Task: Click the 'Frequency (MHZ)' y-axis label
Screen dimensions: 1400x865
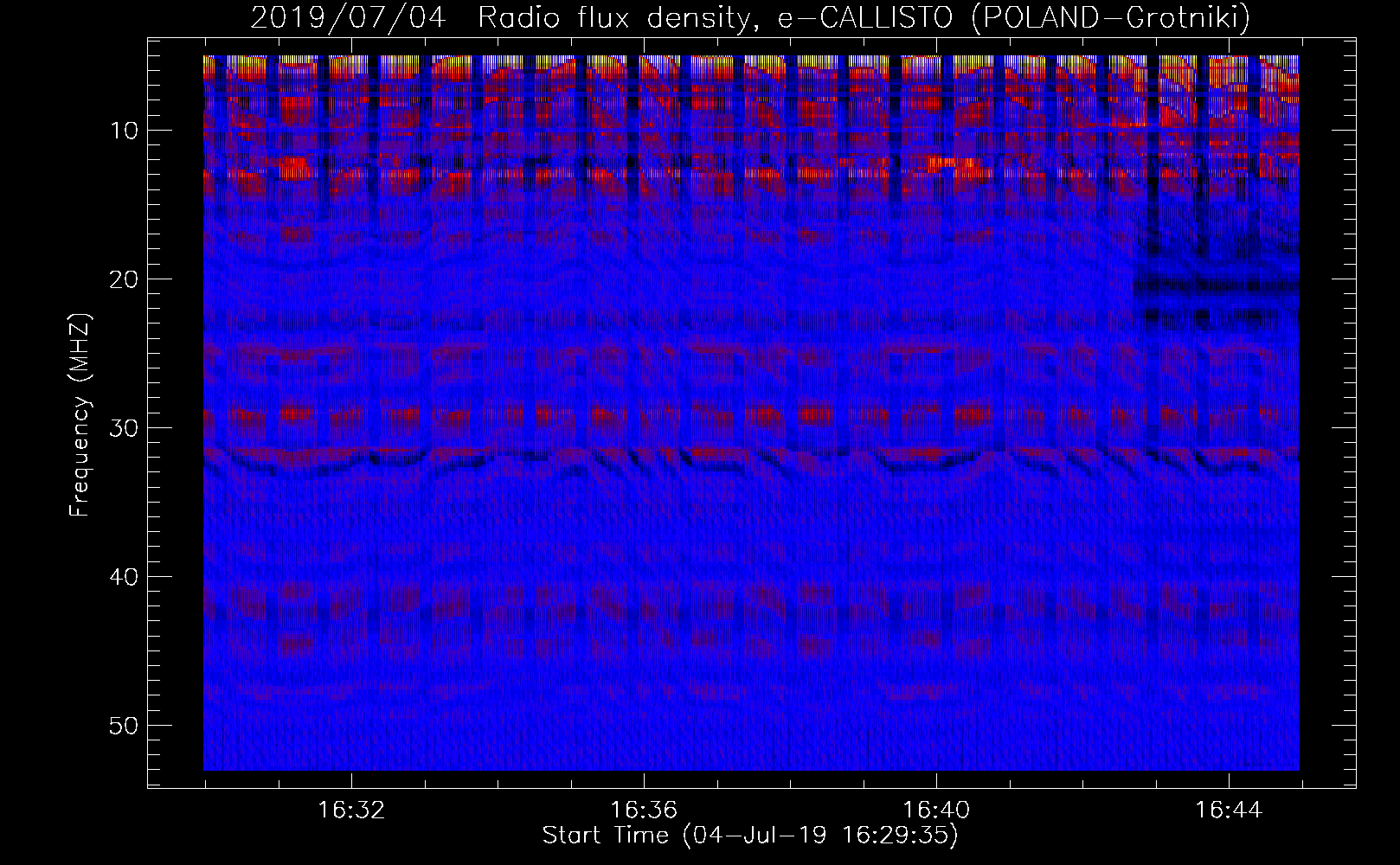Action: (80, 416)
